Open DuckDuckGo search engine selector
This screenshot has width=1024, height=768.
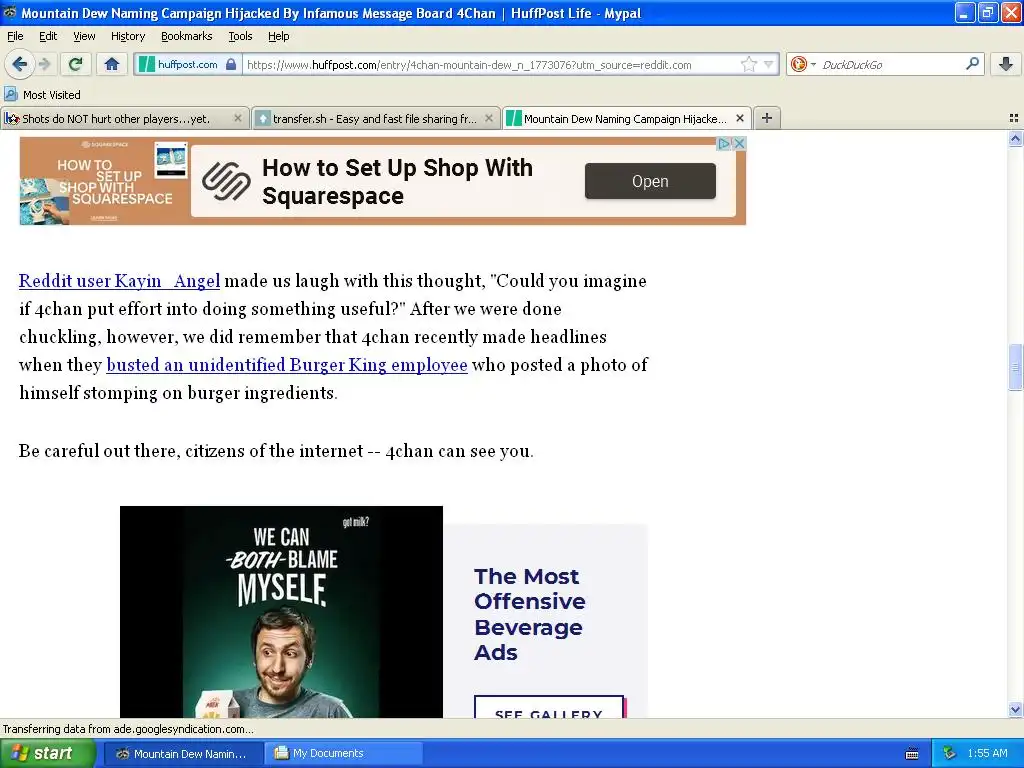803,64
